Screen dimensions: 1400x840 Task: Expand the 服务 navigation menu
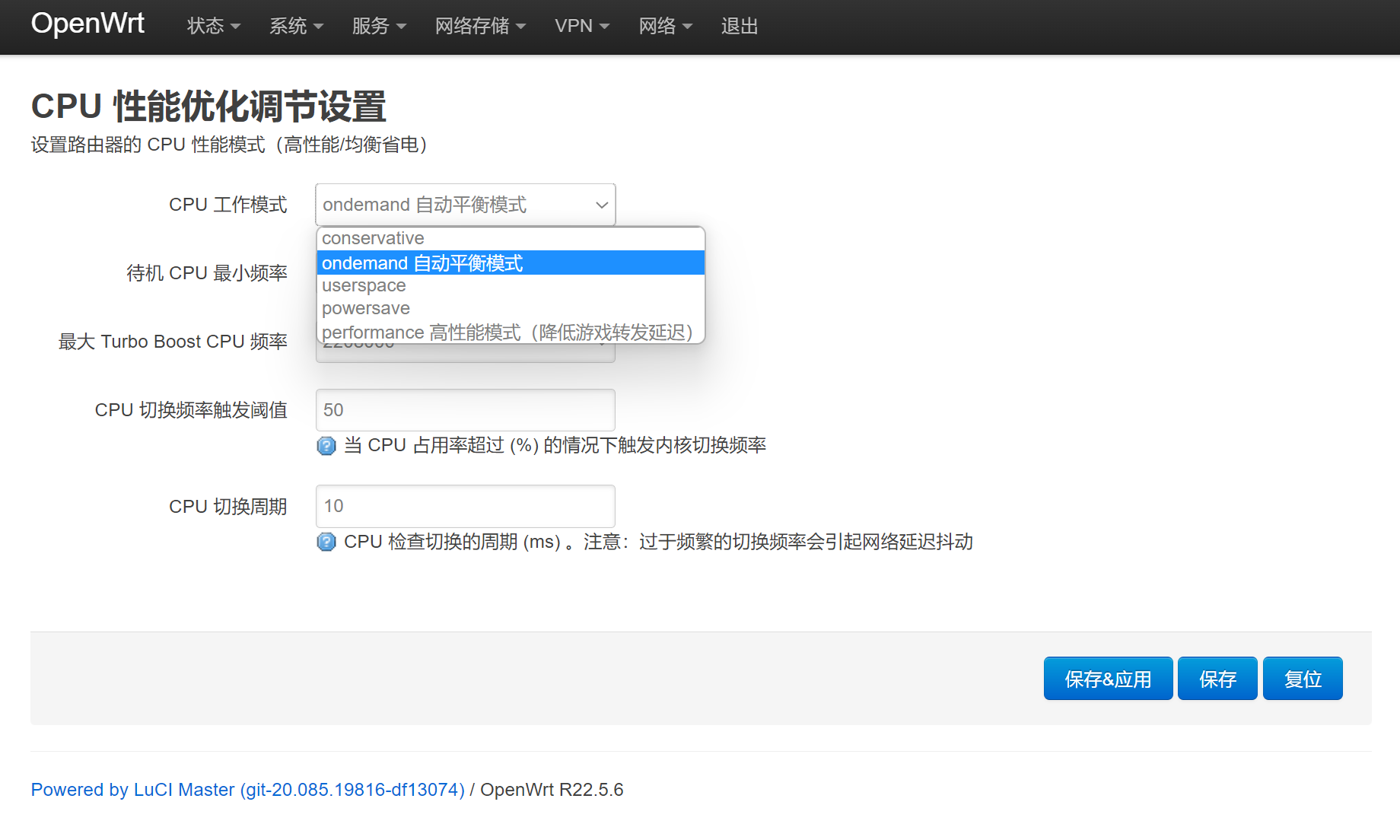[x=379, y=27]
